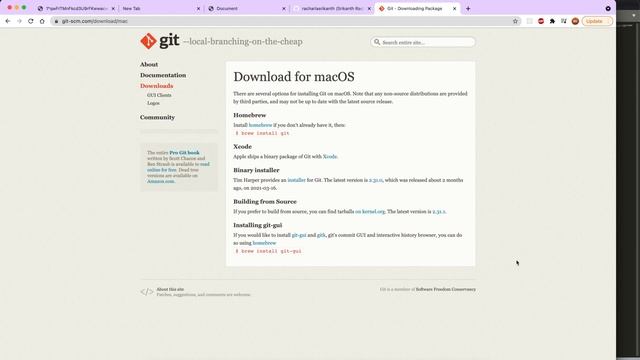Open the Amazon.com link

(x=161, y=181)
